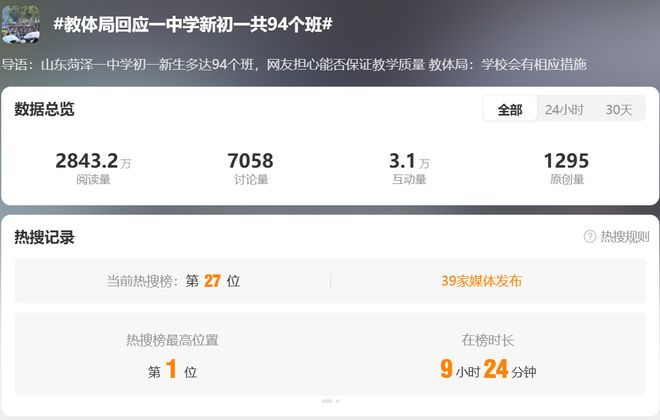Click the current rank 第27位 entry
660x420 pixels.
pyautogui.click(x=173, y=281)
